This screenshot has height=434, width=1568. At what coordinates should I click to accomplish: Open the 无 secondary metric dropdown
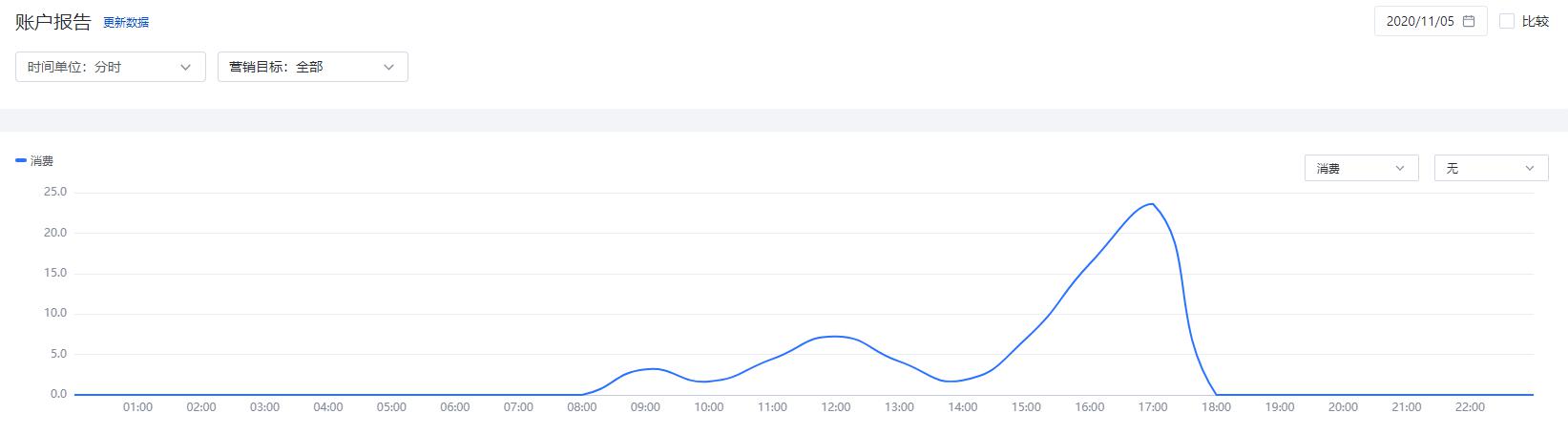(x=1491, y=168)
